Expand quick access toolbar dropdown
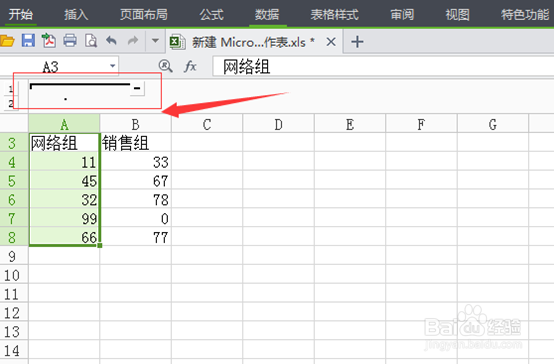 point(155,41)
